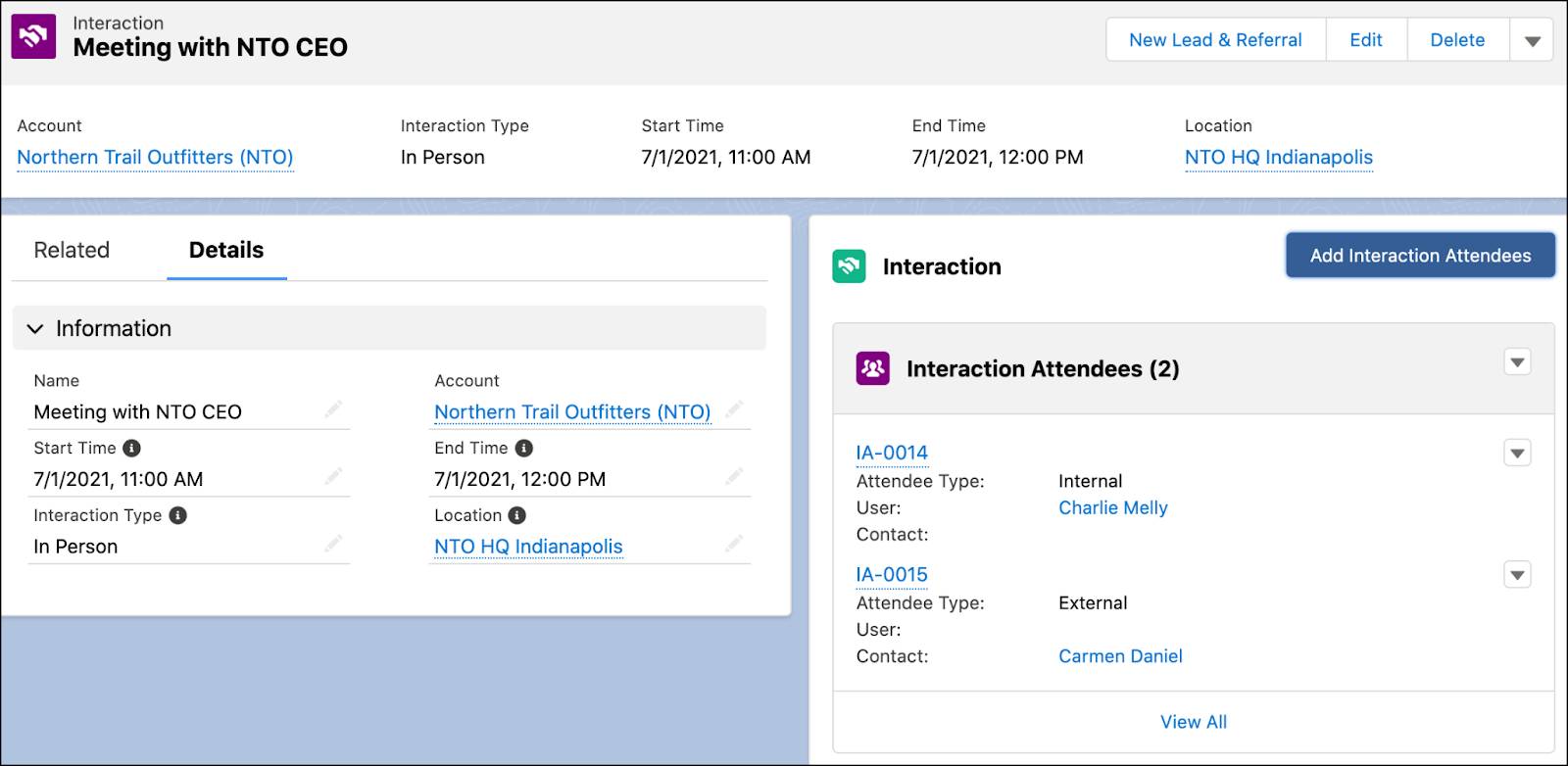Click the Location info icon
1568x766 pixels.
pyautogui.click(x=517, y=515)
